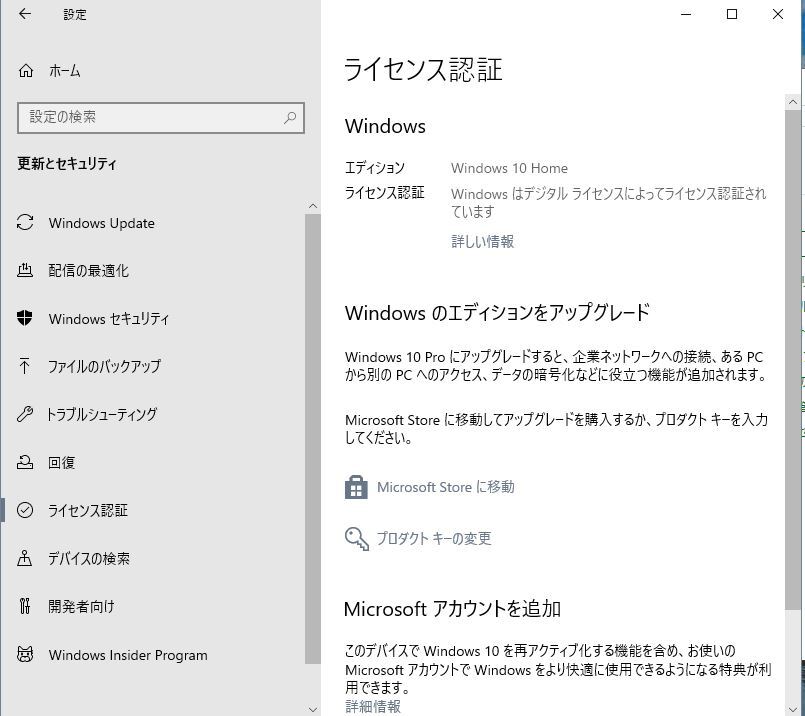805x716 pixels.
Task: Click the Microsoft アカウントを追加 heading
Action: pyautogui.click(x=452, y=609)
